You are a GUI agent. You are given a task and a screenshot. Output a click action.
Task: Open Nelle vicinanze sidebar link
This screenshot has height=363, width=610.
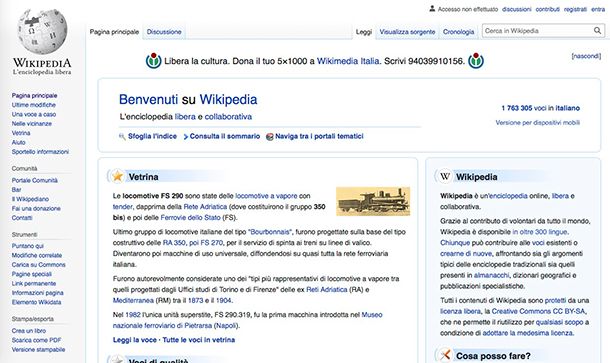32,123
